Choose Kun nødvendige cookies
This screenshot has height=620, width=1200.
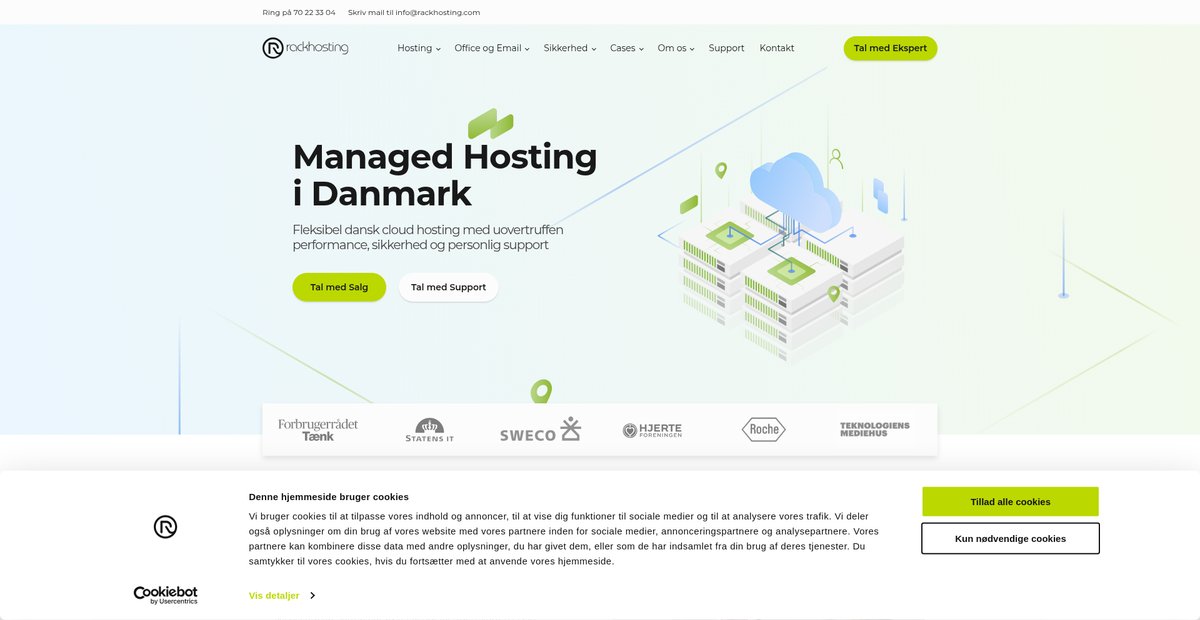[x=1010, y=538]
